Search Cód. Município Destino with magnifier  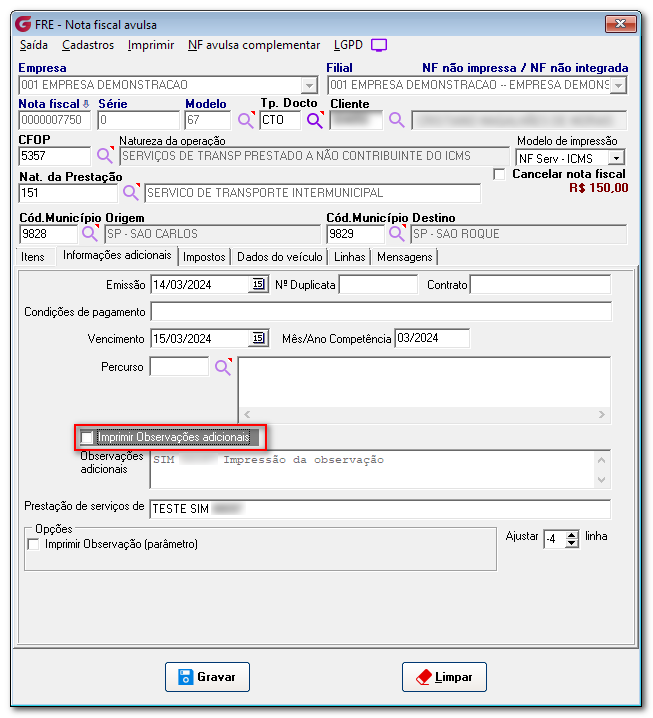click(397, 234)
